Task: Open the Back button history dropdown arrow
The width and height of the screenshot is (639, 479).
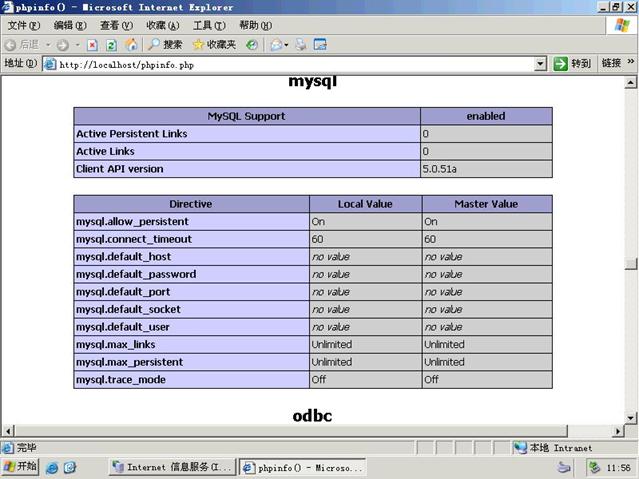Action: point(47,45)
